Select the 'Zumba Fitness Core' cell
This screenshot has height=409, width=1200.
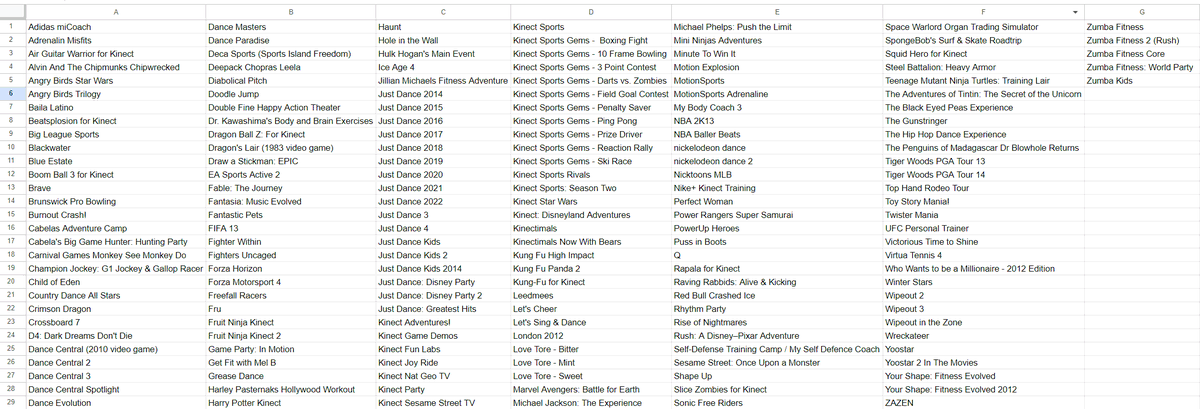click(1141, 53)
